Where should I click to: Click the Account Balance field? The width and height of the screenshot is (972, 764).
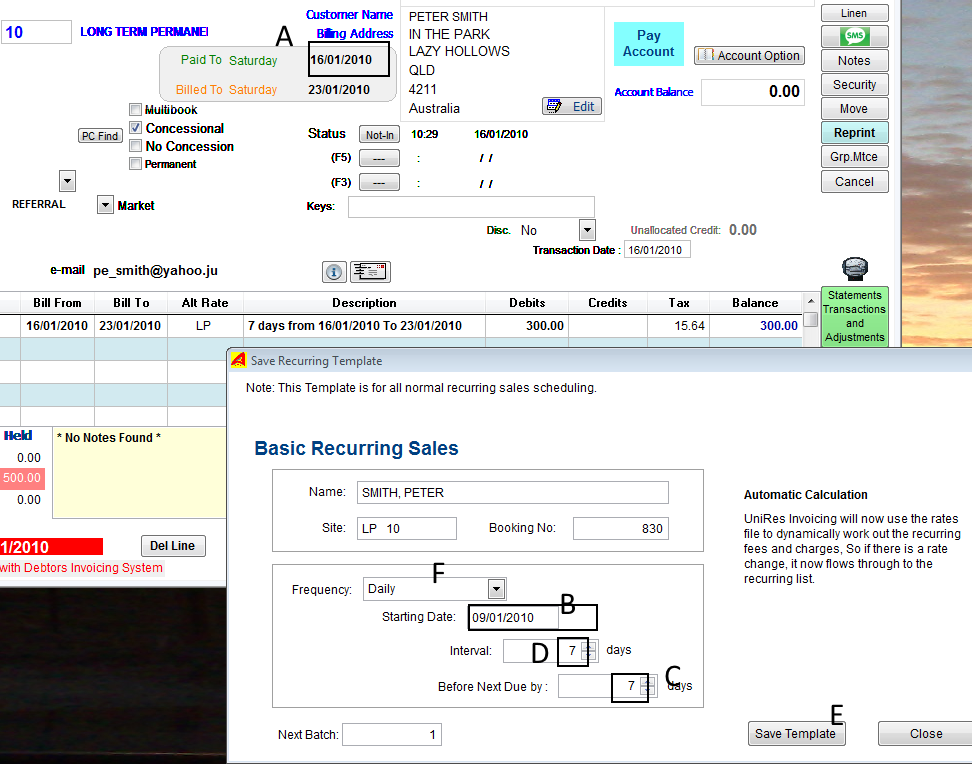click(753, 92)
